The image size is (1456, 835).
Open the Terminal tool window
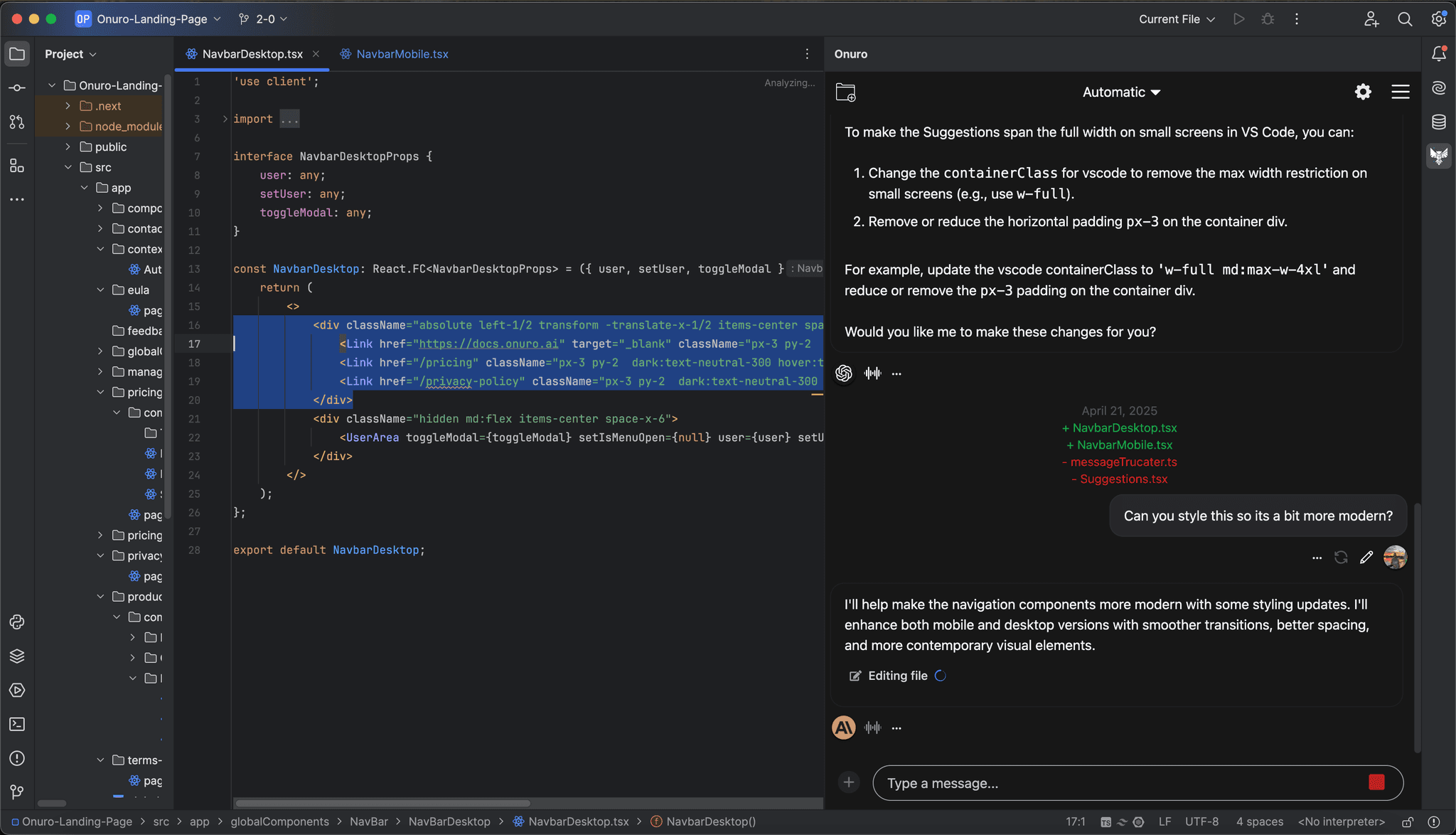point(17,724)
